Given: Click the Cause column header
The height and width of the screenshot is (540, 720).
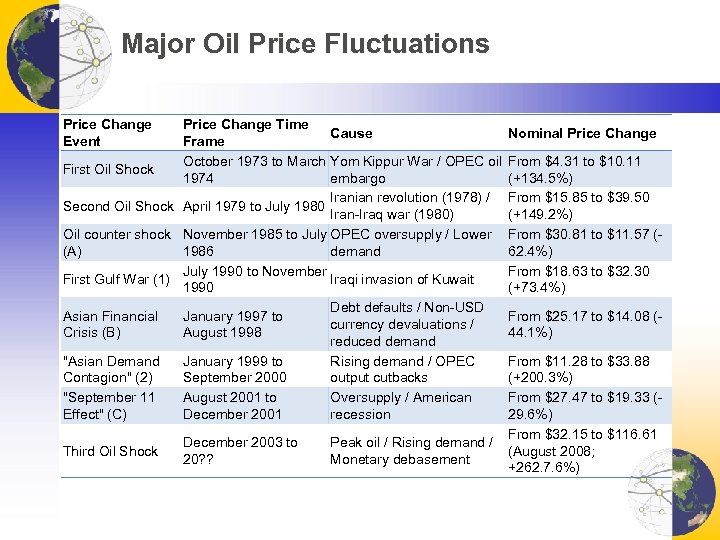Looking at the screenshot, I should pyautogui.click(x=351, y=133).
